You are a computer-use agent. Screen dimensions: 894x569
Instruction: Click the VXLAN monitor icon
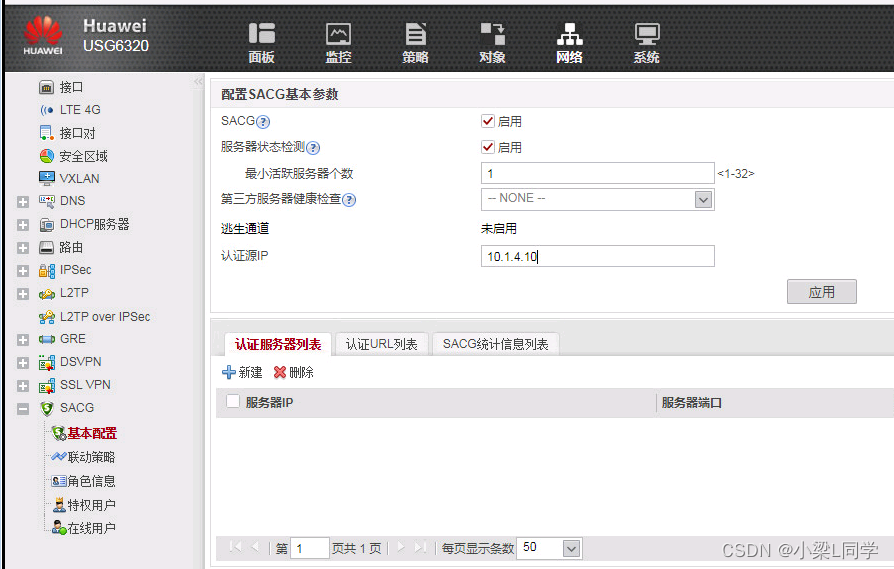(x=46, y=178)
